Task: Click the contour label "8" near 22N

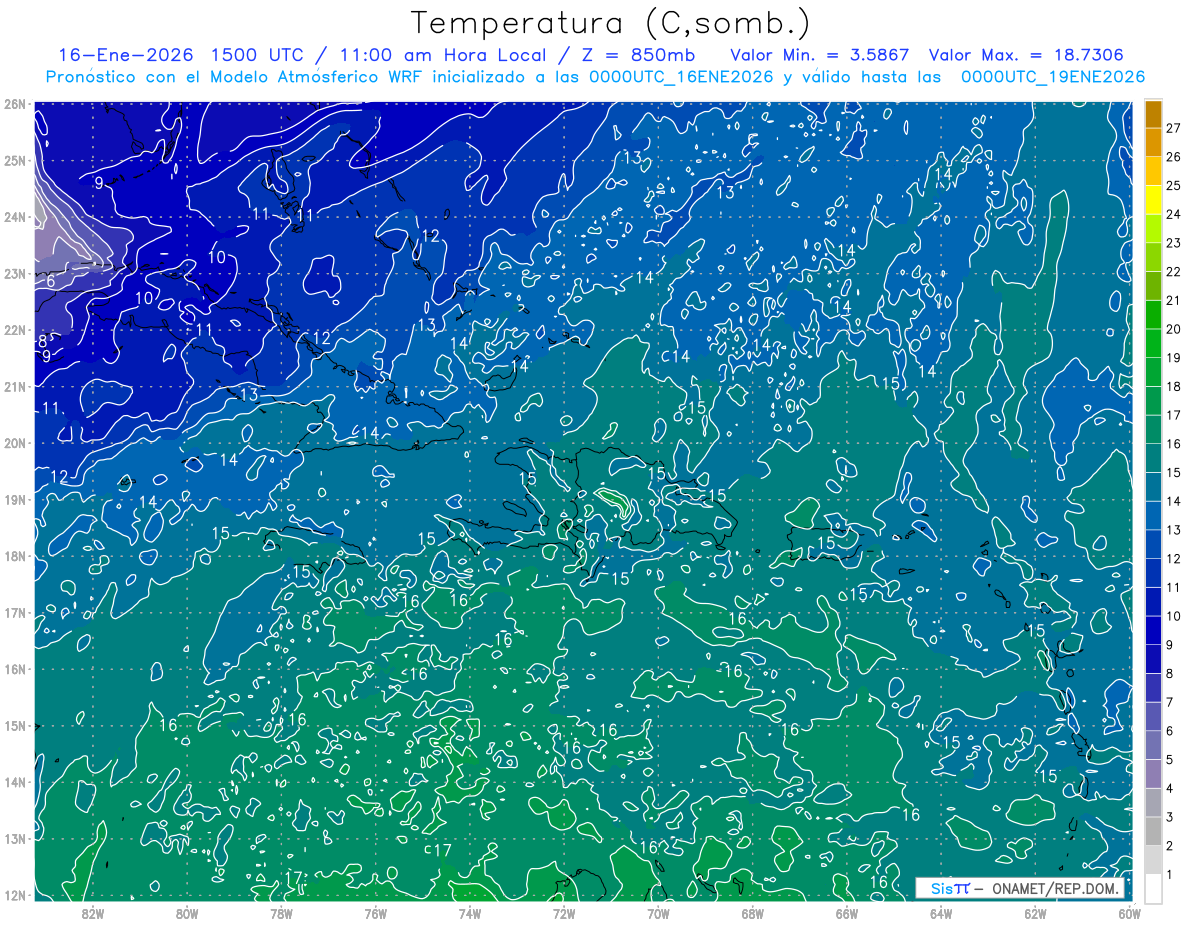Action: coord(43,341)
